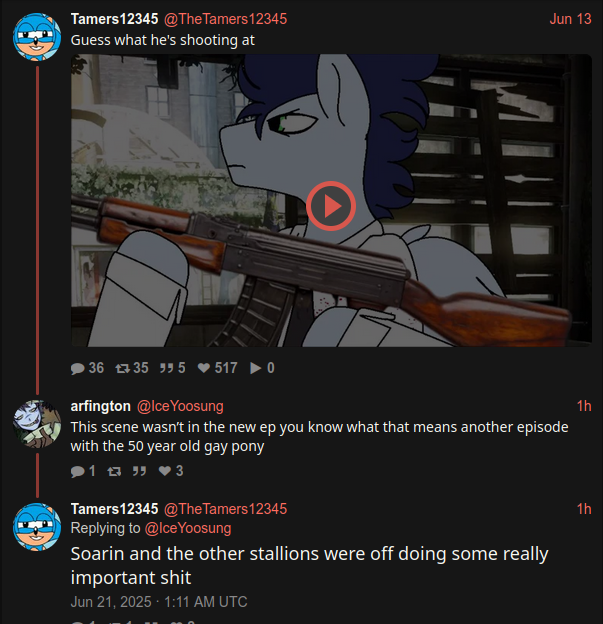Click the retweet icon showing 35
Image resolution: width=603 pixels, height=624 pixels.
(122, 369)
